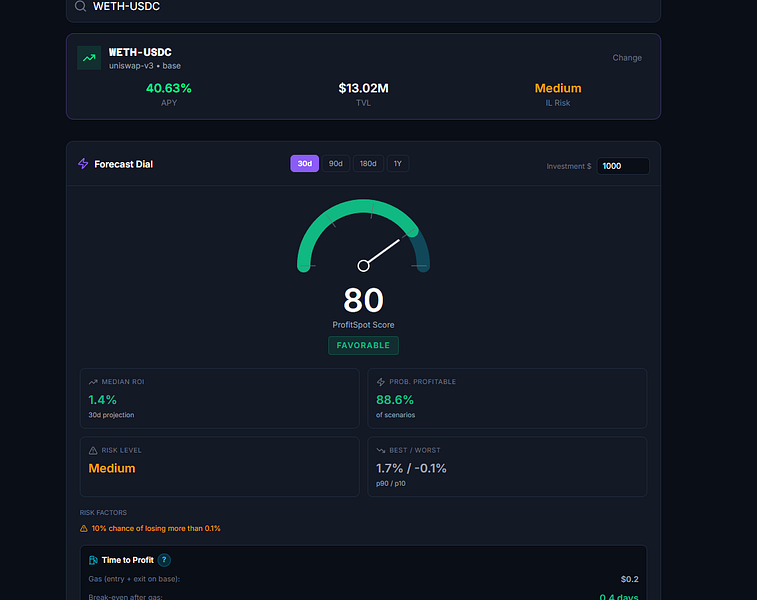Viewport: 757px width, 600px height.
Task: Select the 30d forecast period
Action: click(x=305, y=164)
